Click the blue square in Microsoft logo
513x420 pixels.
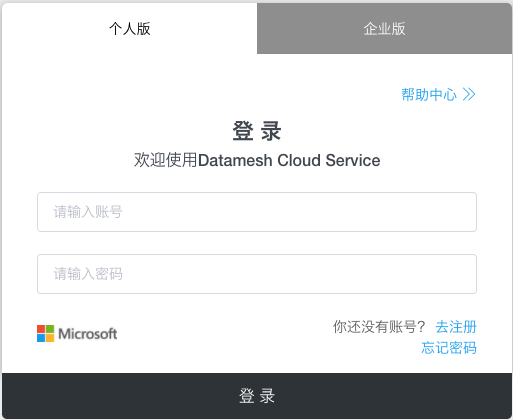[41, 338]
